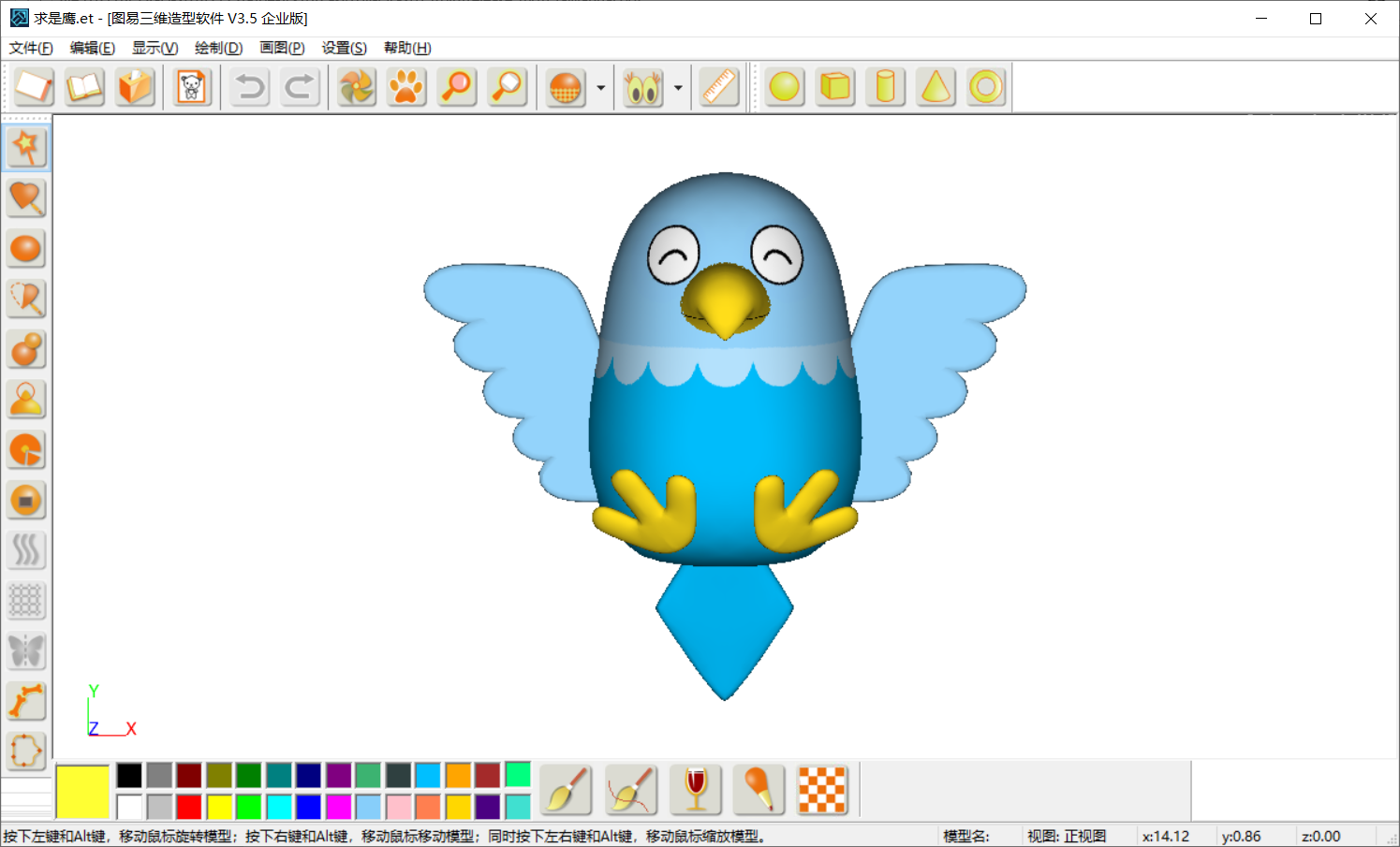Click the pinwheel rotate view icon
This screenshot has height=847, width=1400.
tap(357, 88)
